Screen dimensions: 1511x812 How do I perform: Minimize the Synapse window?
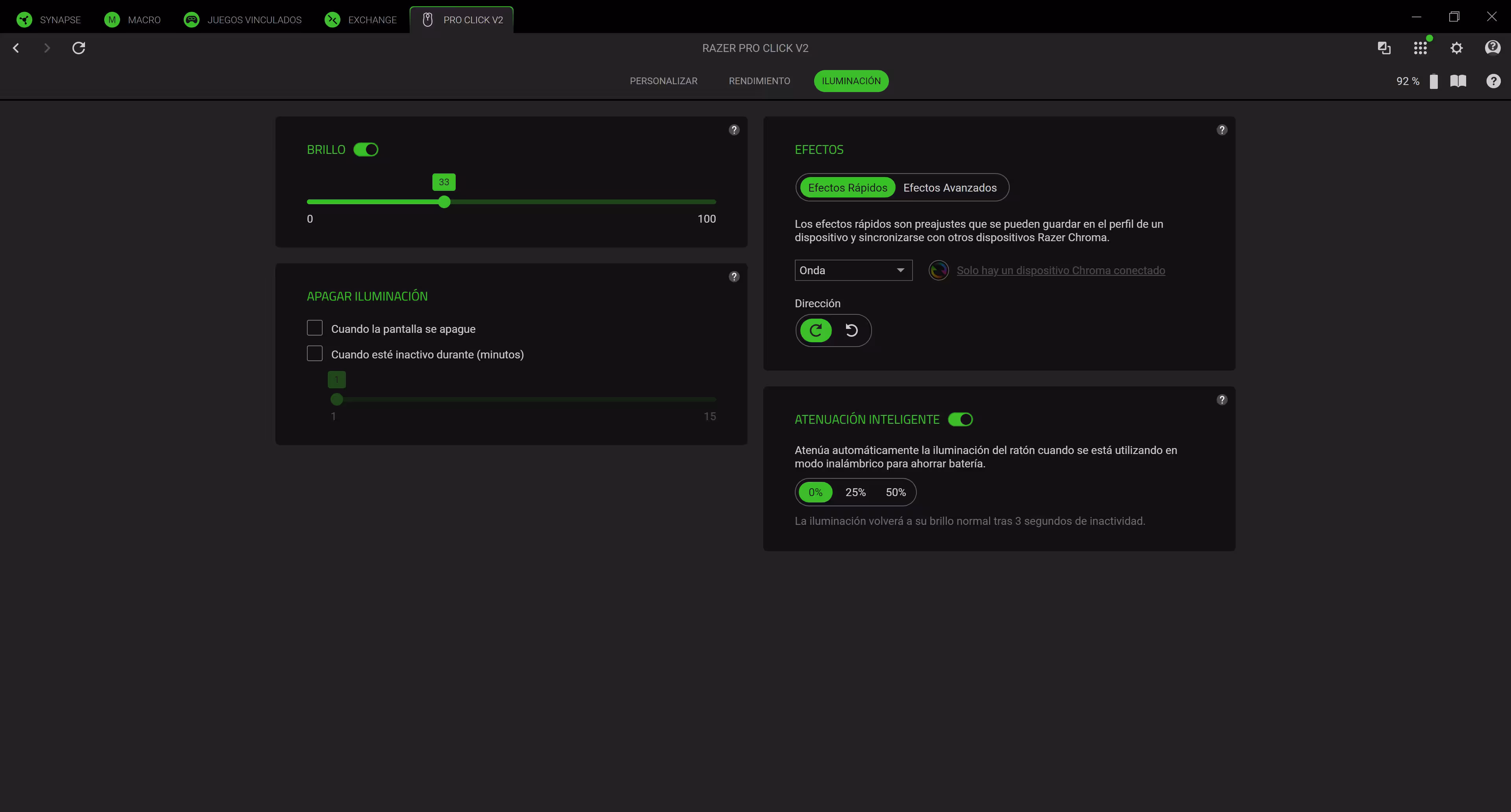[x=1417, y=17]
